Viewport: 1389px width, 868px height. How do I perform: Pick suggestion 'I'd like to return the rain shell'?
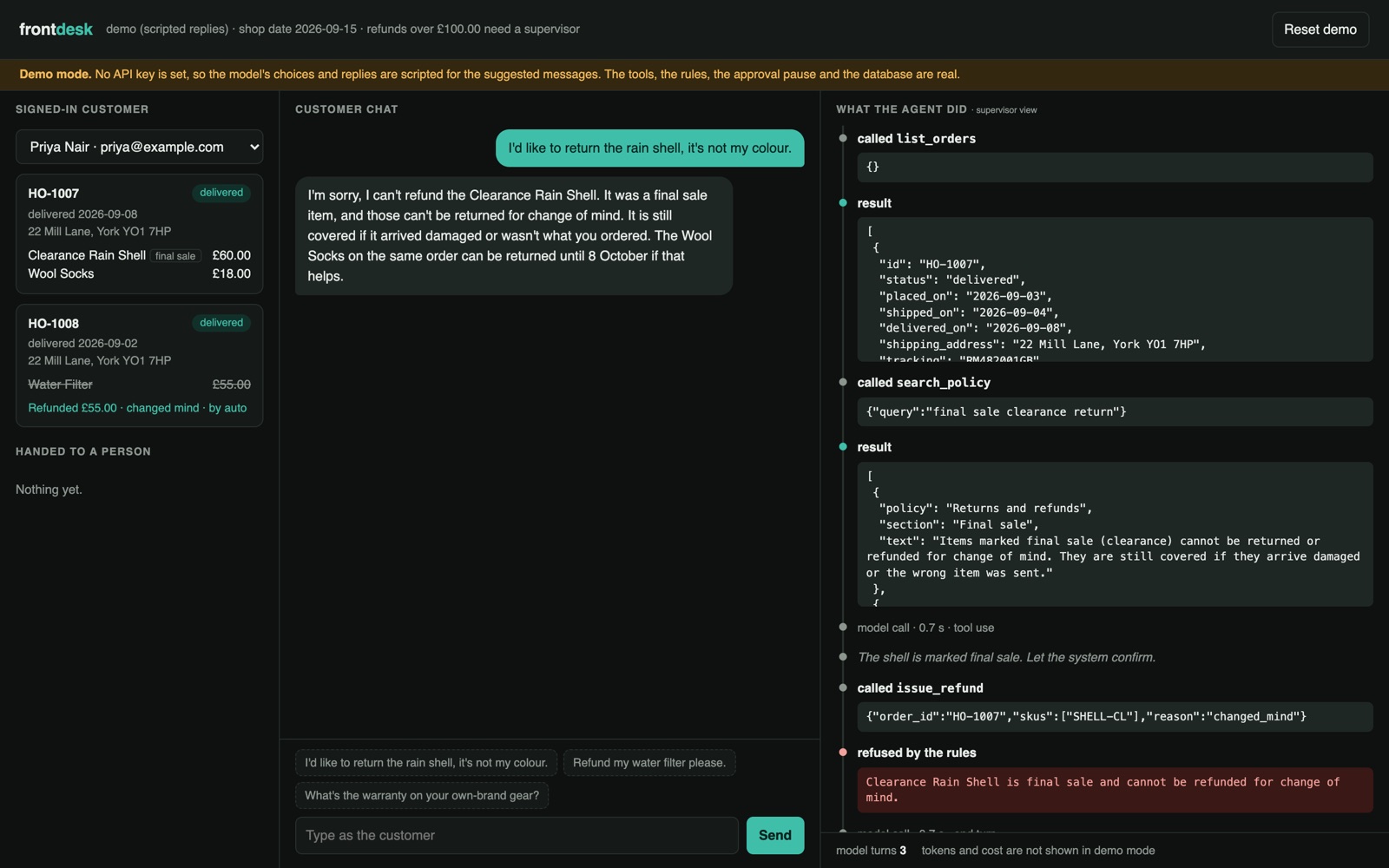point(426,763)
